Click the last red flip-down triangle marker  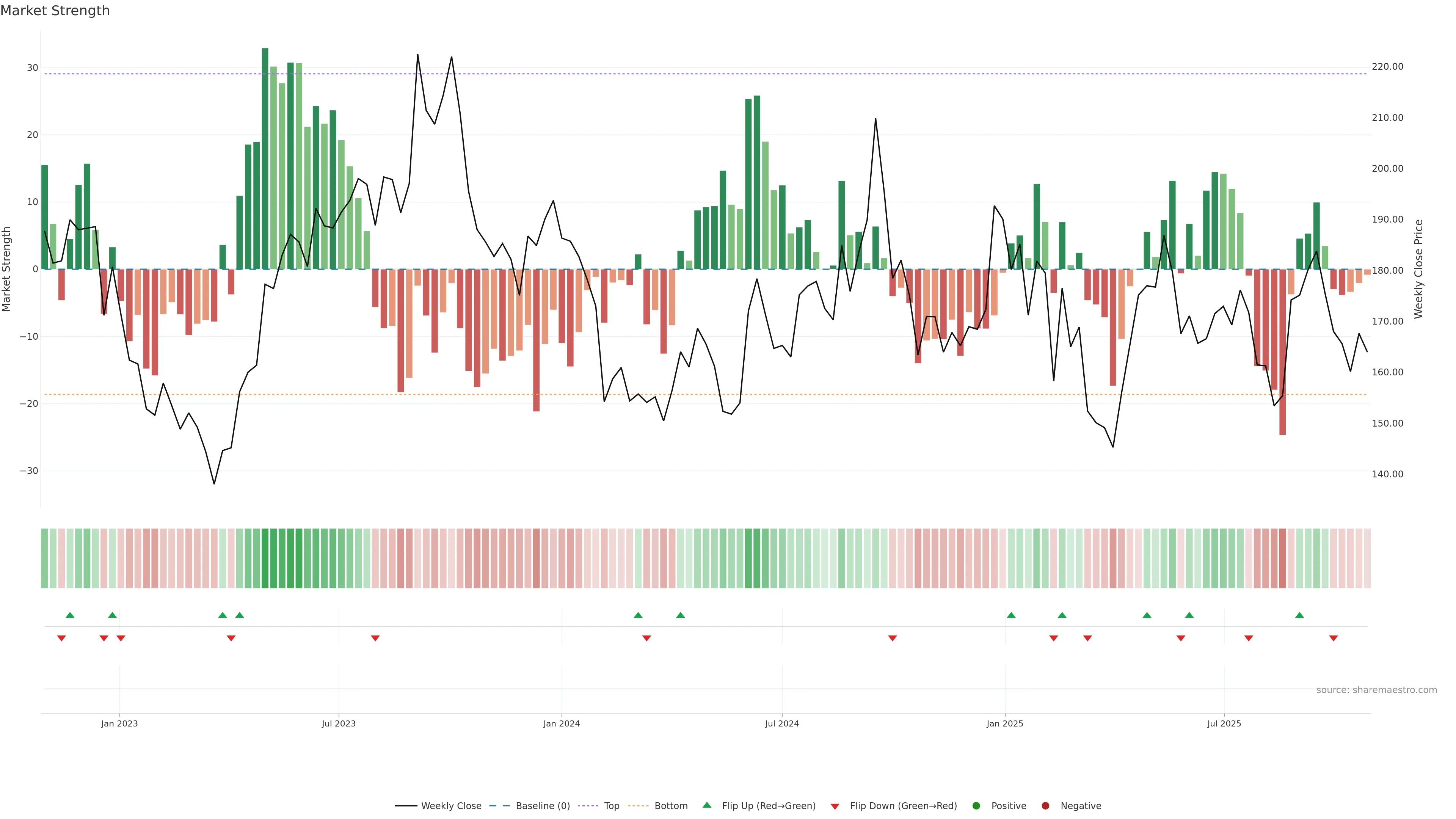[1334, 638]
